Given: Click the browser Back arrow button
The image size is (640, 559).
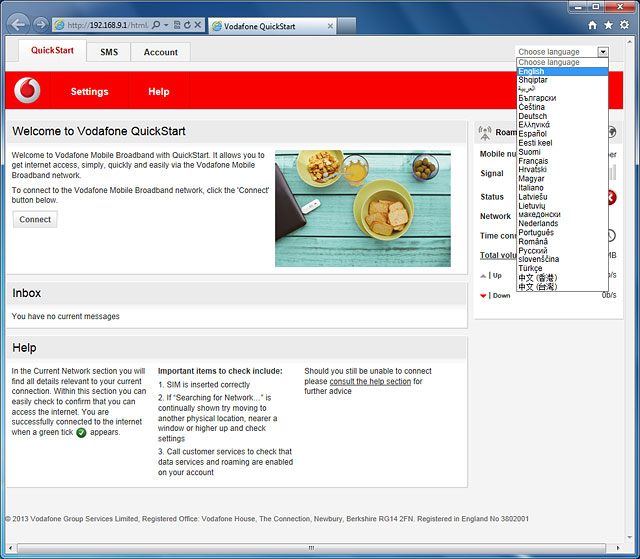Looking at the screenshot, I should [18, 25].
